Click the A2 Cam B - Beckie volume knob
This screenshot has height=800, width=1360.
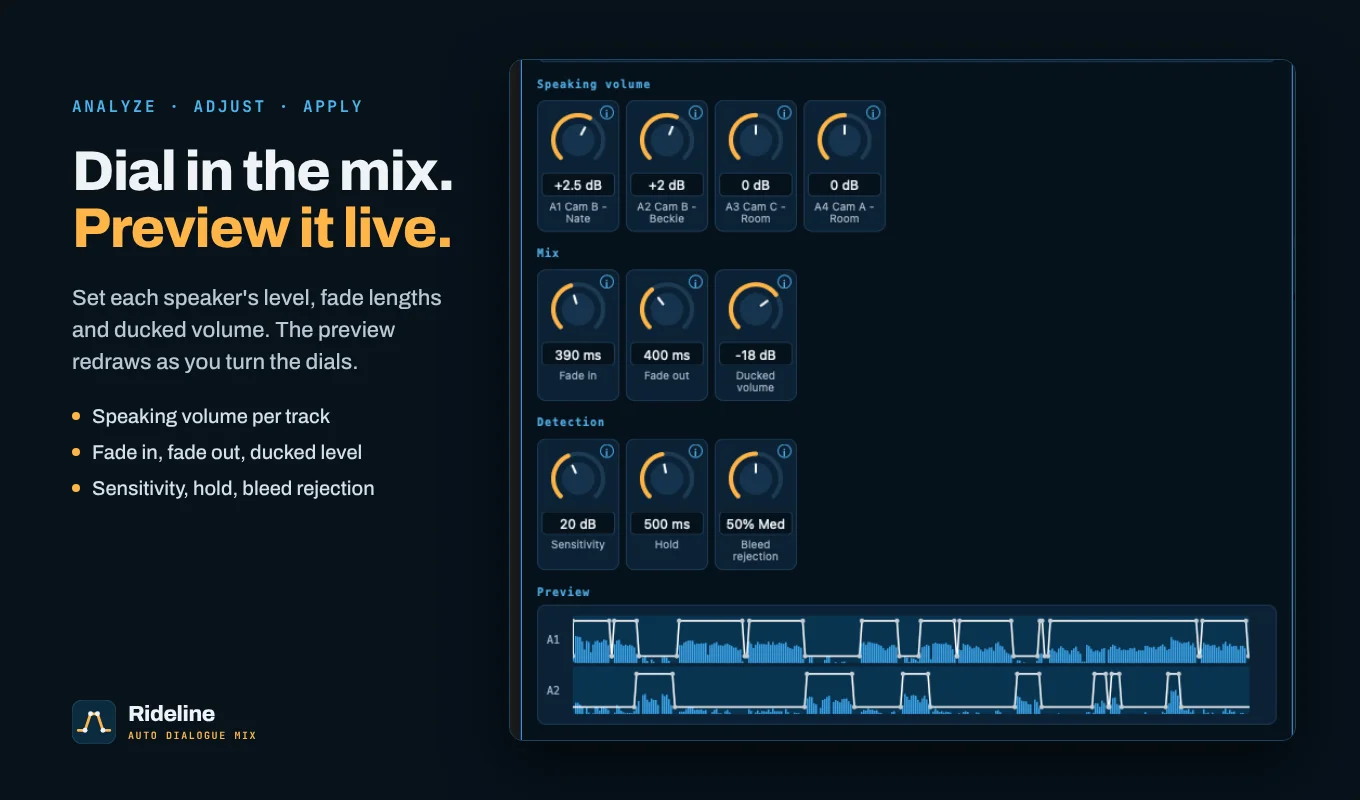[x=667, y=139]
